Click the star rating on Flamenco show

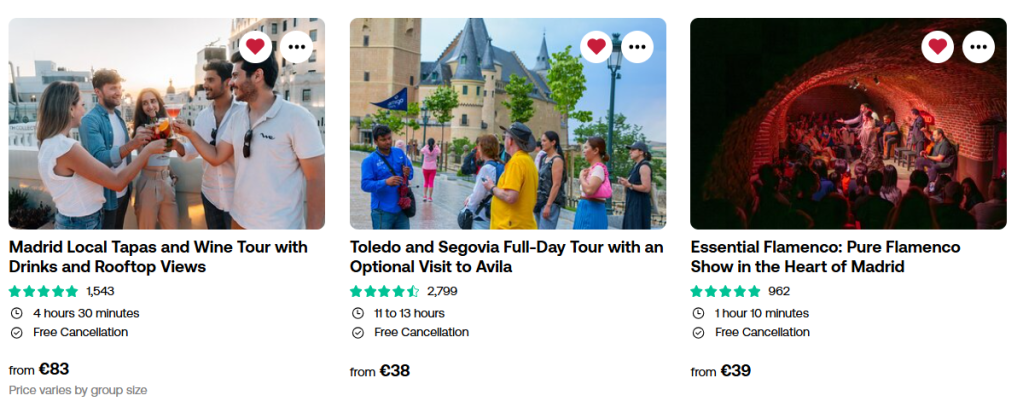[726, 291]
